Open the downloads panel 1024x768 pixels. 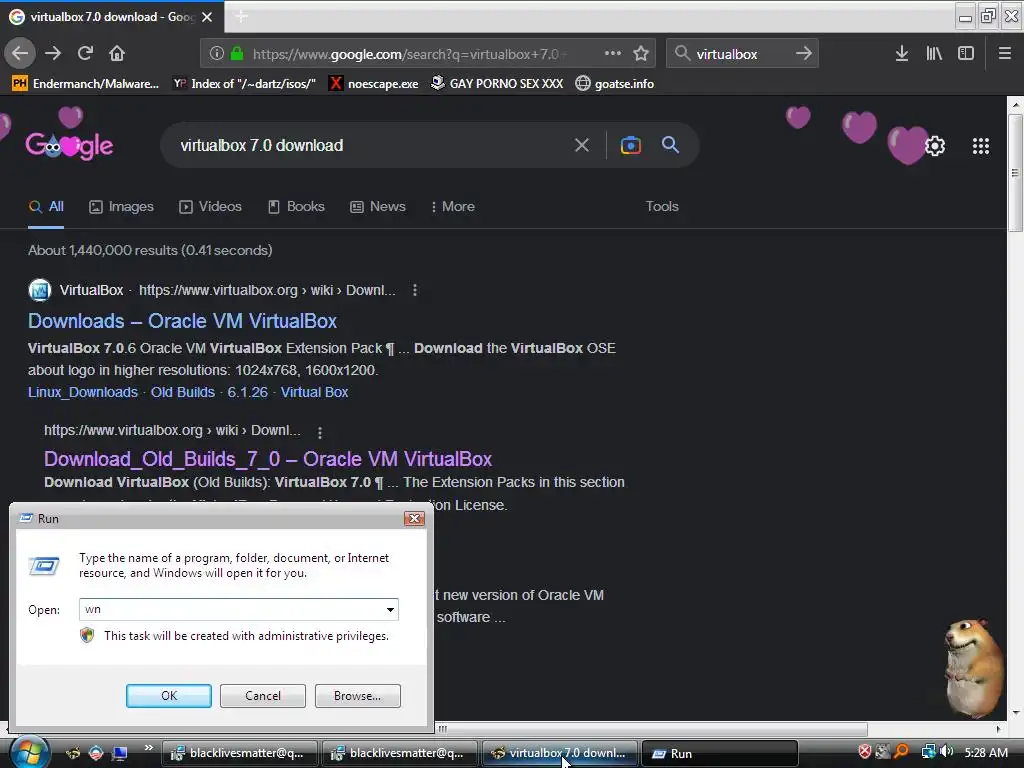click(902, 54)
